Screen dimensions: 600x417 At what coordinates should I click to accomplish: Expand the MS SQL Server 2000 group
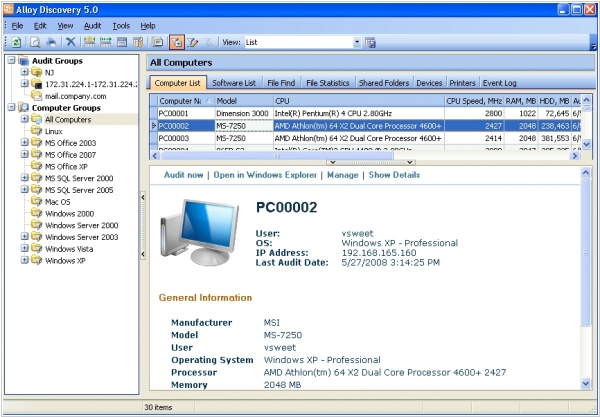click(25, 178)
